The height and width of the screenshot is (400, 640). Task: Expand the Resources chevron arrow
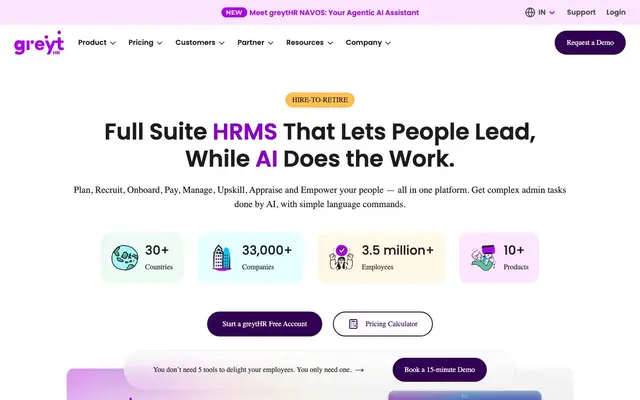click(x=330, y=43)
